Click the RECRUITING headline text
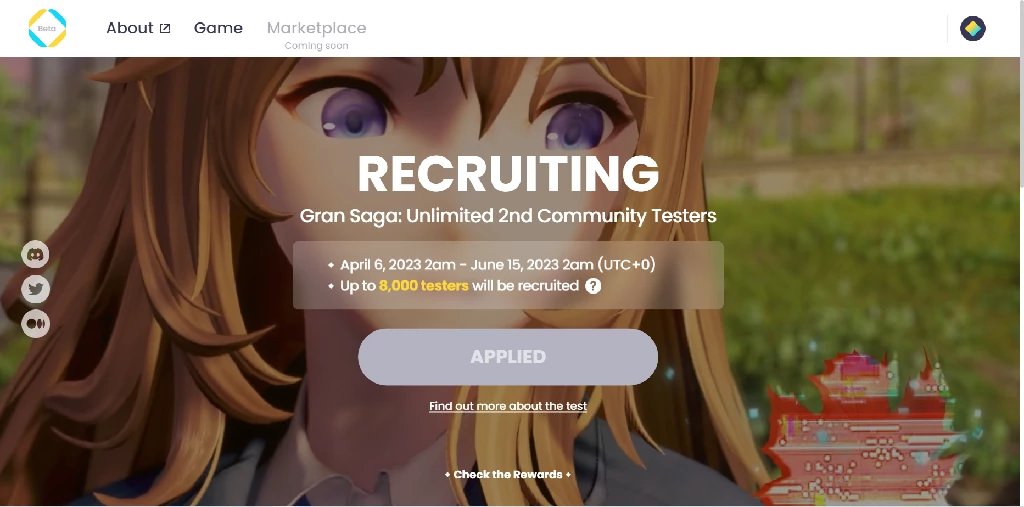This screenshot has width=1024, height=507. [508, 174]
